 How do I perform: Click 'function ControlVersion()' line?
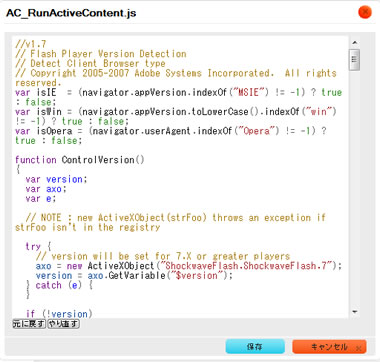(80, 160)
